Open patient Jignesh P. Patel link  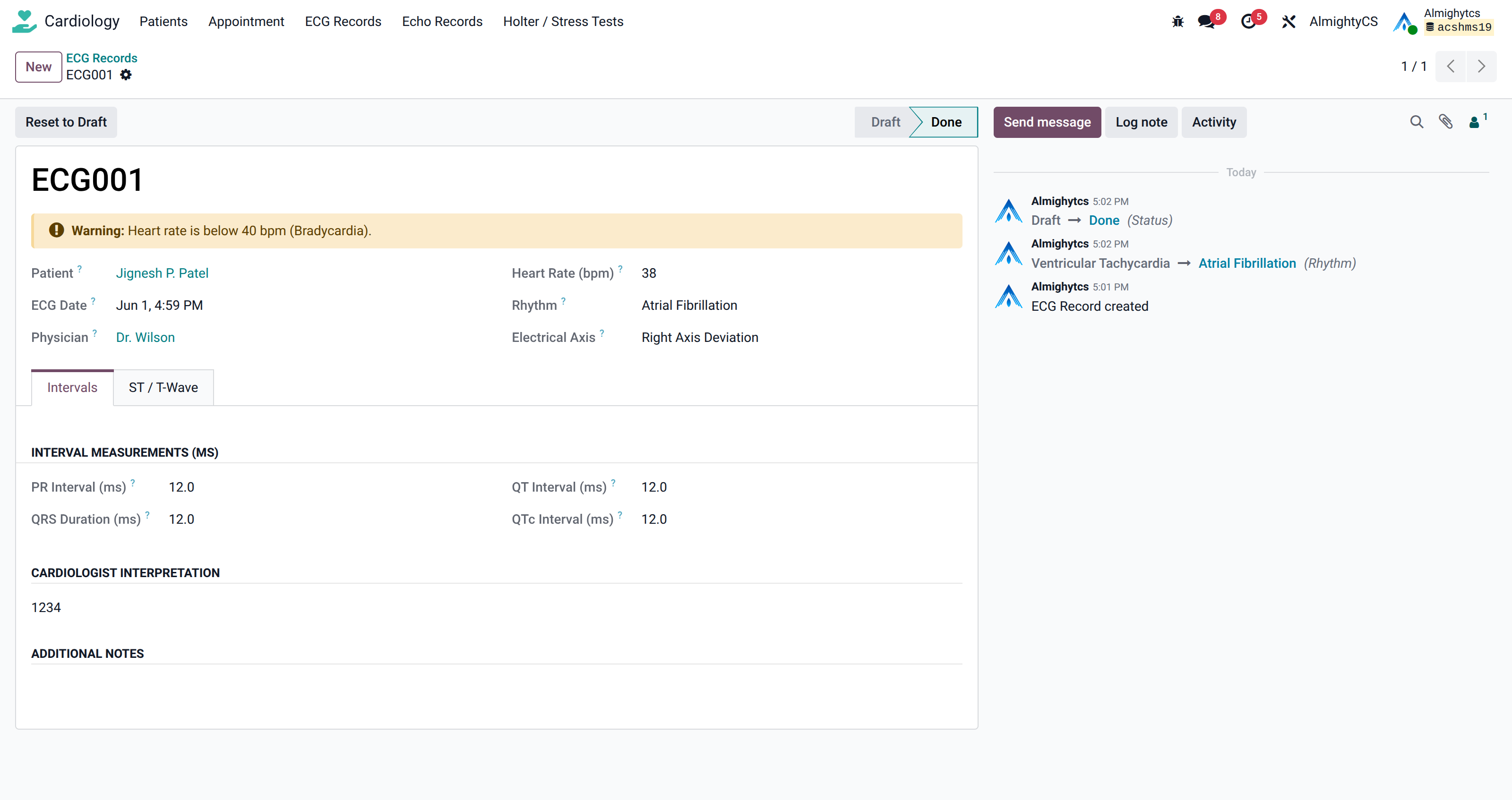pos(162,273)
